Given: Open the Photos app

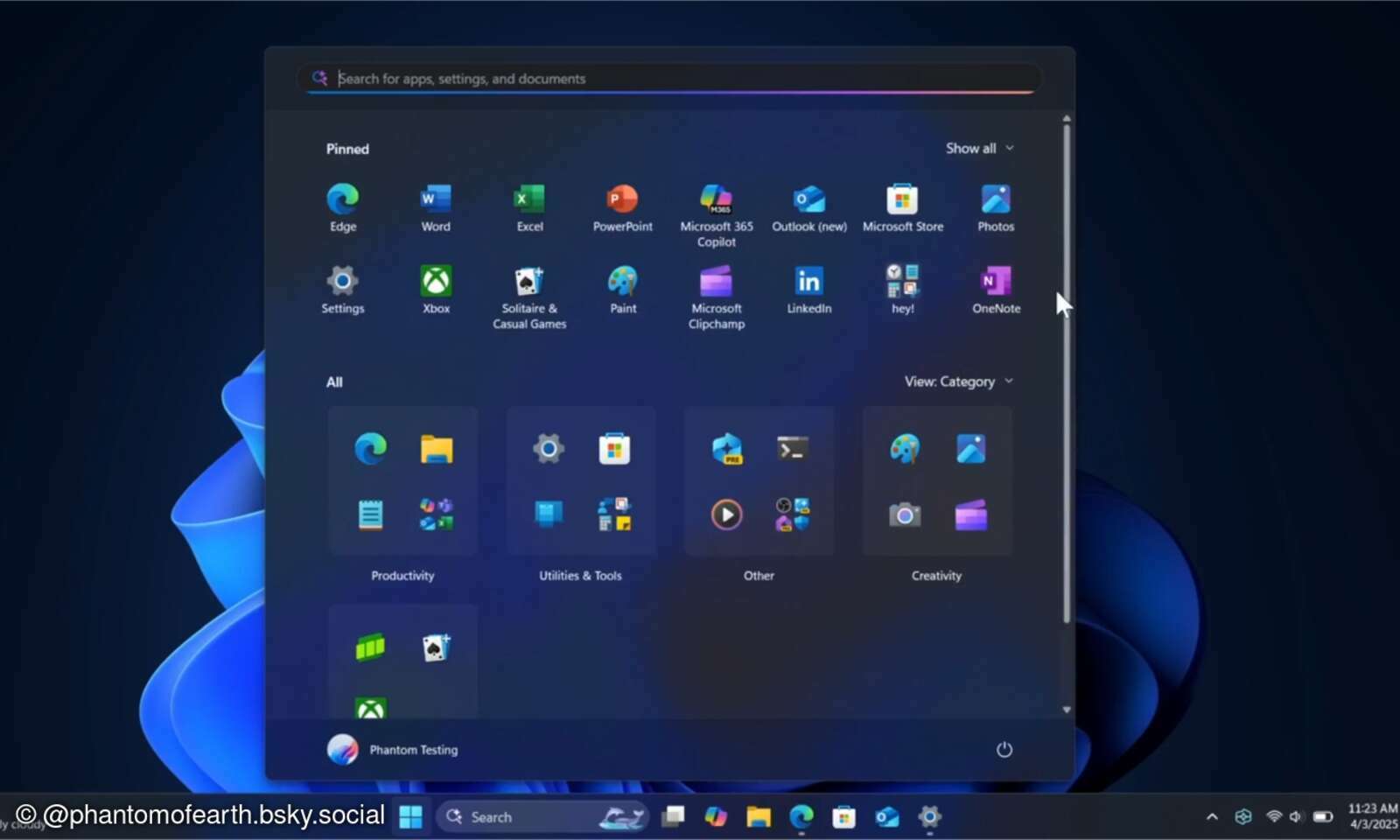Looking at the screenshot, I should pyautogui.click(x=996, y=199).
